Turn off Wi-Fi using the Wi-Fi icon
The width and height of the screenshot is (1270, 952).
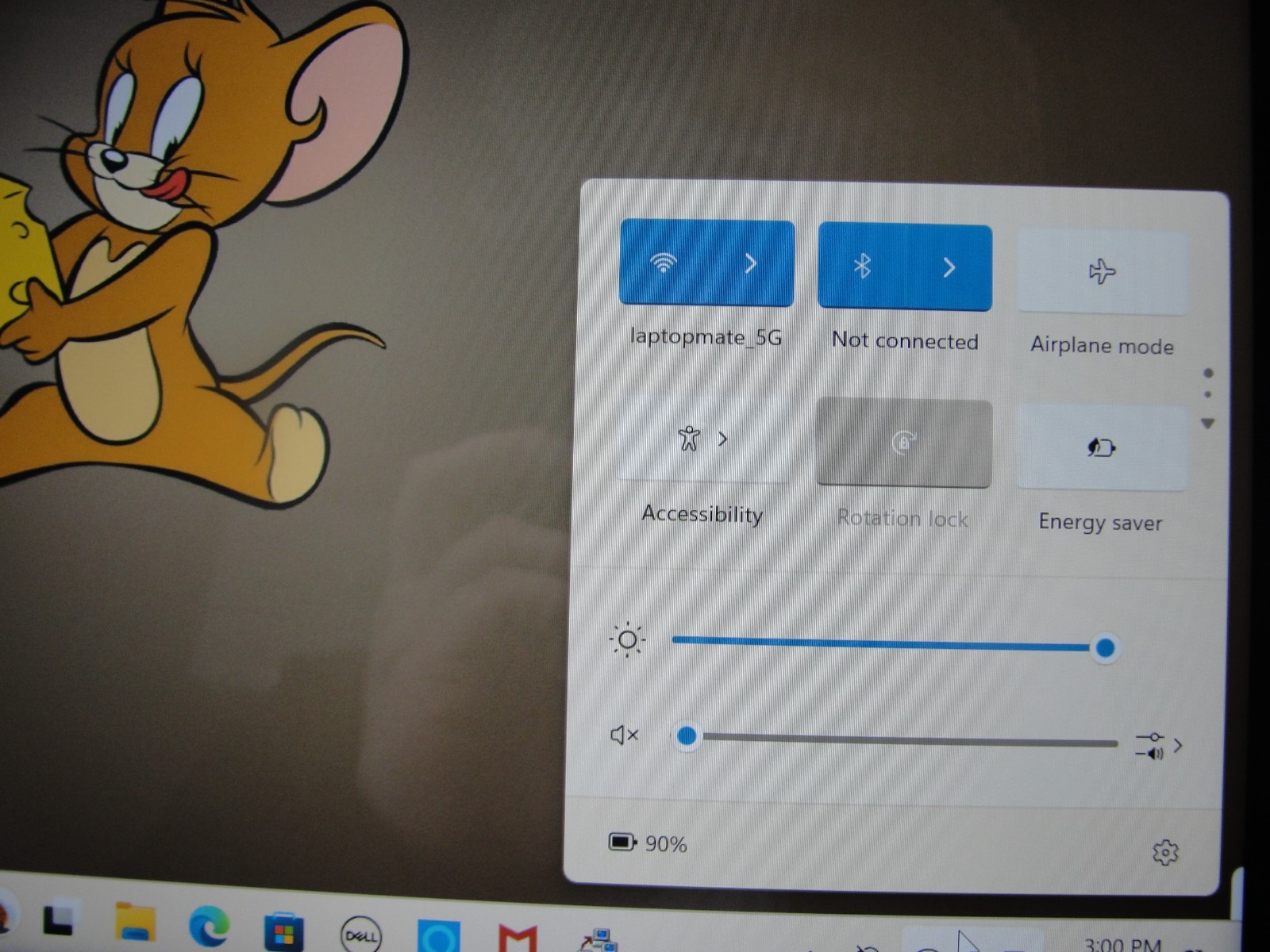[x=664, y=262]
